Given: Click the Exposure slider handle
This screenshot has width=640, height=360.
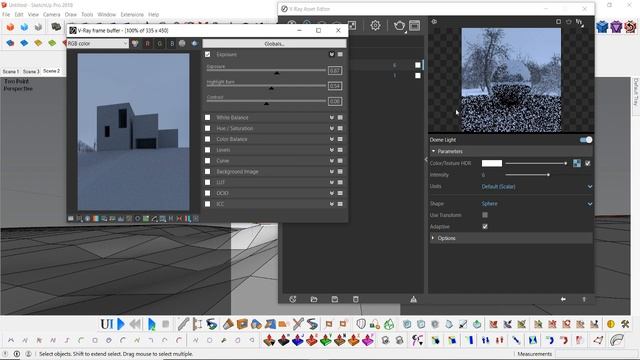Looking at the screenshot, I should [x=277, y=73].
